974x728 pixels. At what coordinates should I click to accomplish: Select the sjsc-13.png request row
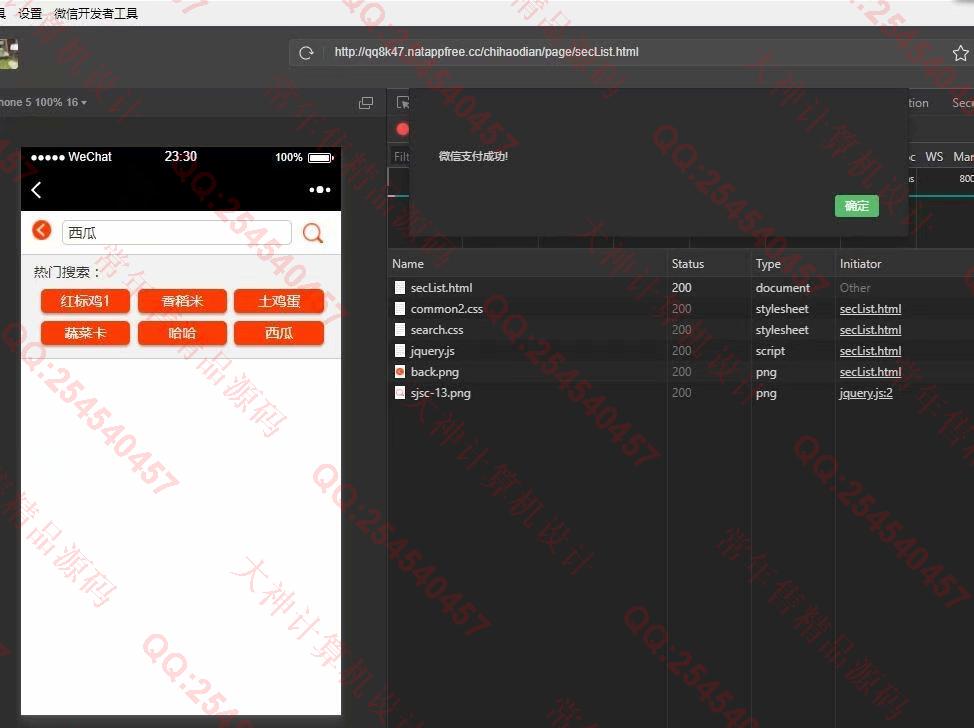pos(681,393)
